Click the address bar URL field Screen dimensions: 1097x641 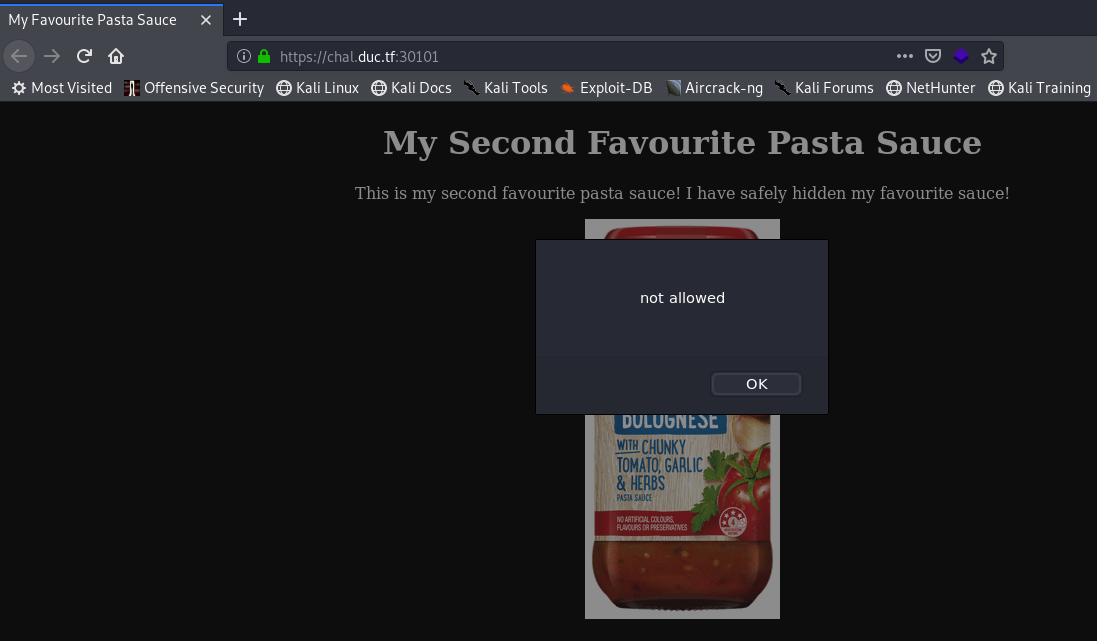581,56
